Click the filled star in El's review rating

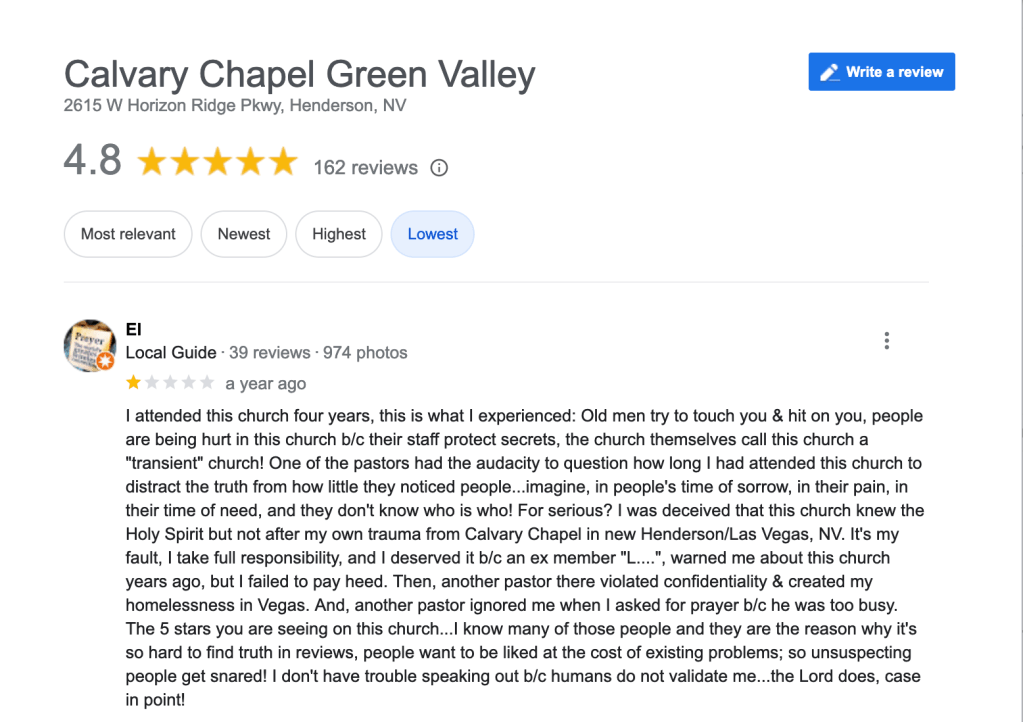[x=134, y=383]
